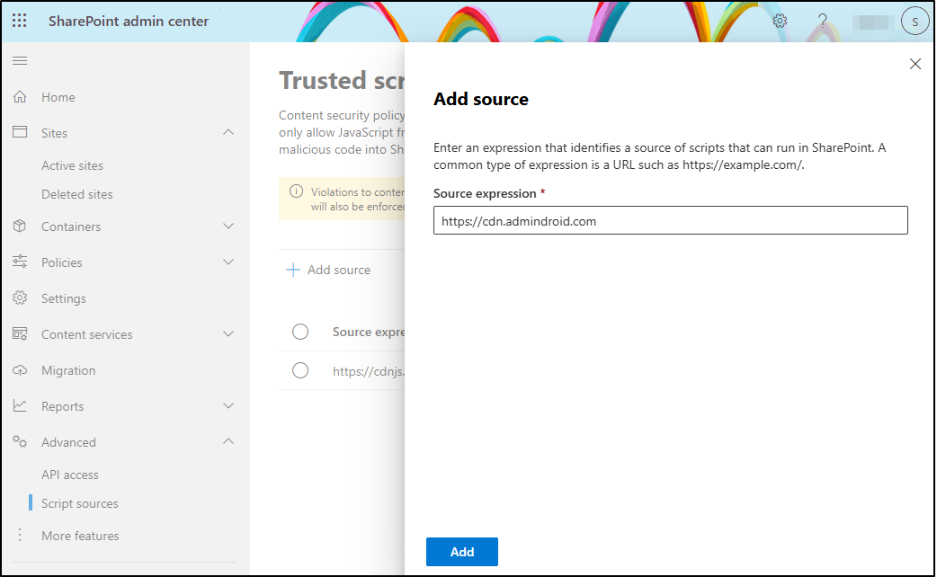Close the Add source panel
Viewport: 936px width, 577px height.
pyautogui.click(x=914, y=64)
